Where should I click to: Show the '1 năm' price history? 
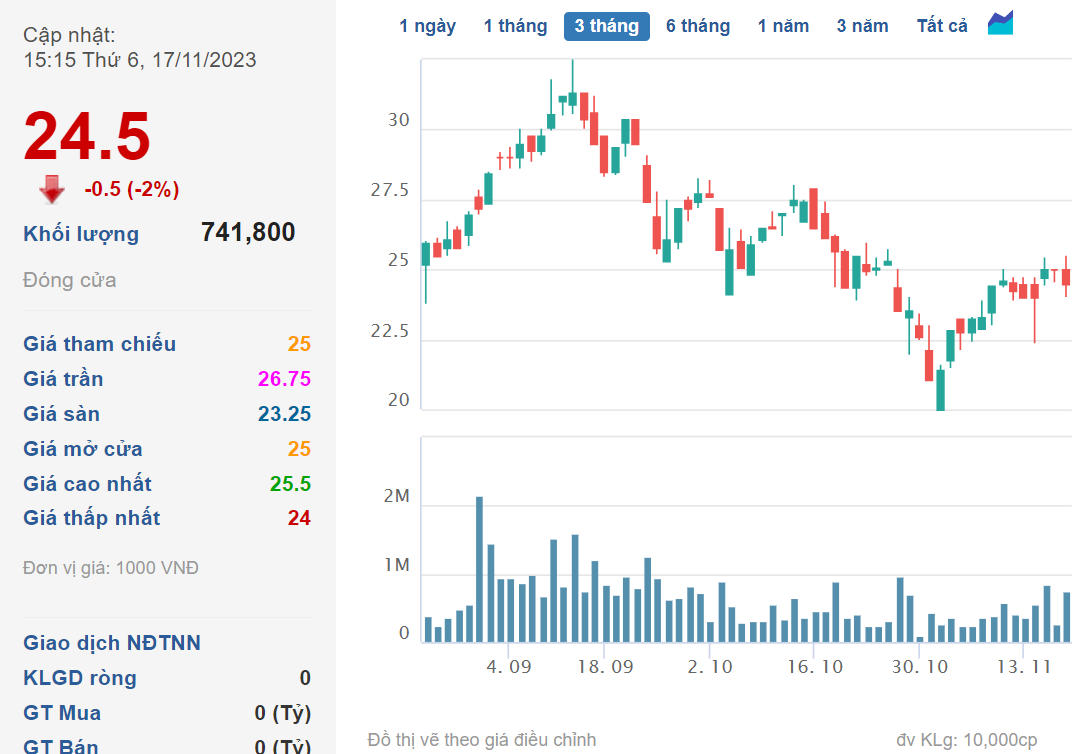[783, 26]
